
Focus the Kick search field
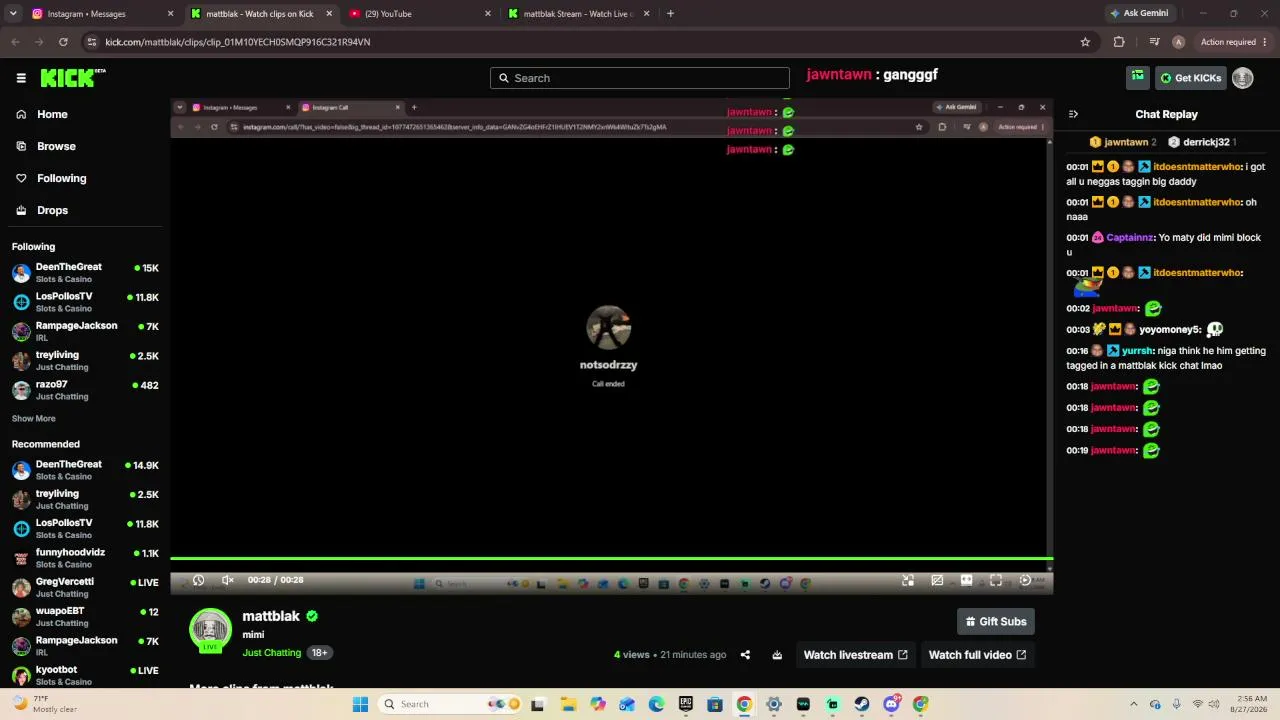click(x=640, y=78)
